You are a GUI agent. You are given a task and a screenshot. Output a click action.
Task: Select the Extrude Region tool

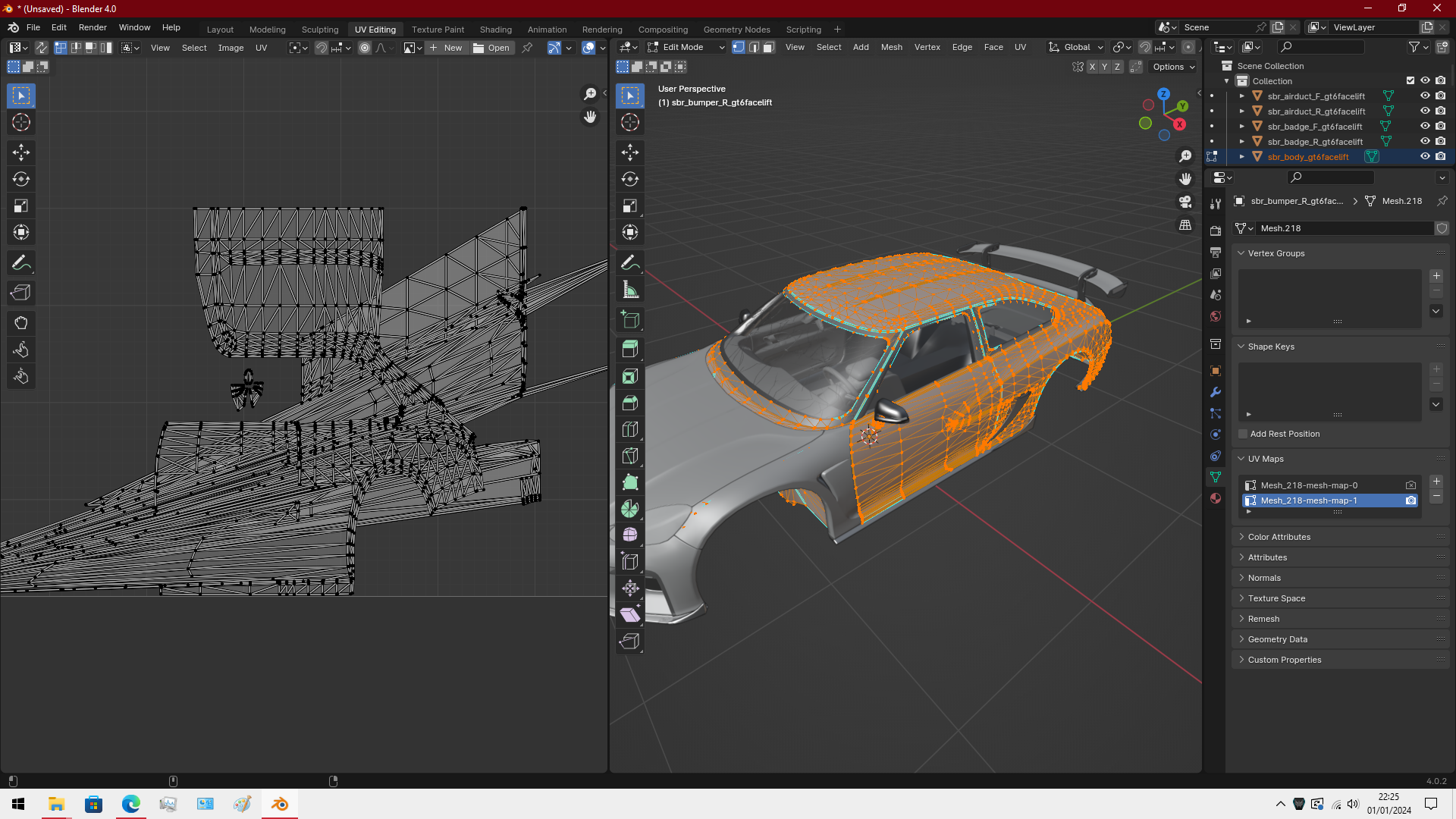[x=629, y=350]
